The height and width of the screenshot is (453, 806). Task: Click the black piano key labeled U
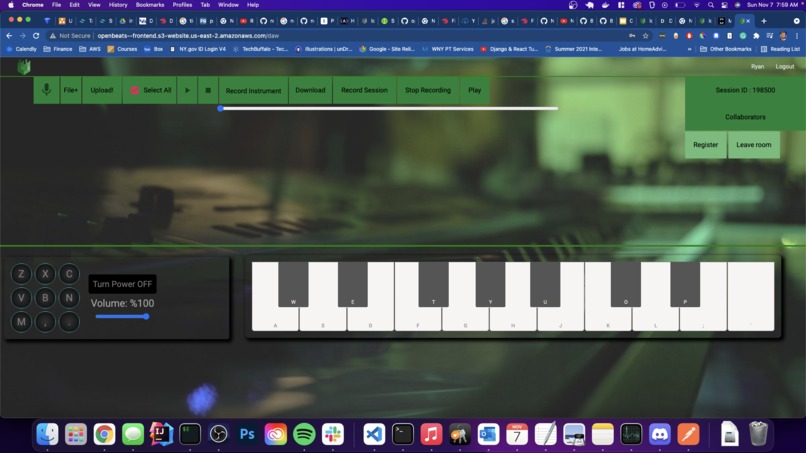(545, 284)
